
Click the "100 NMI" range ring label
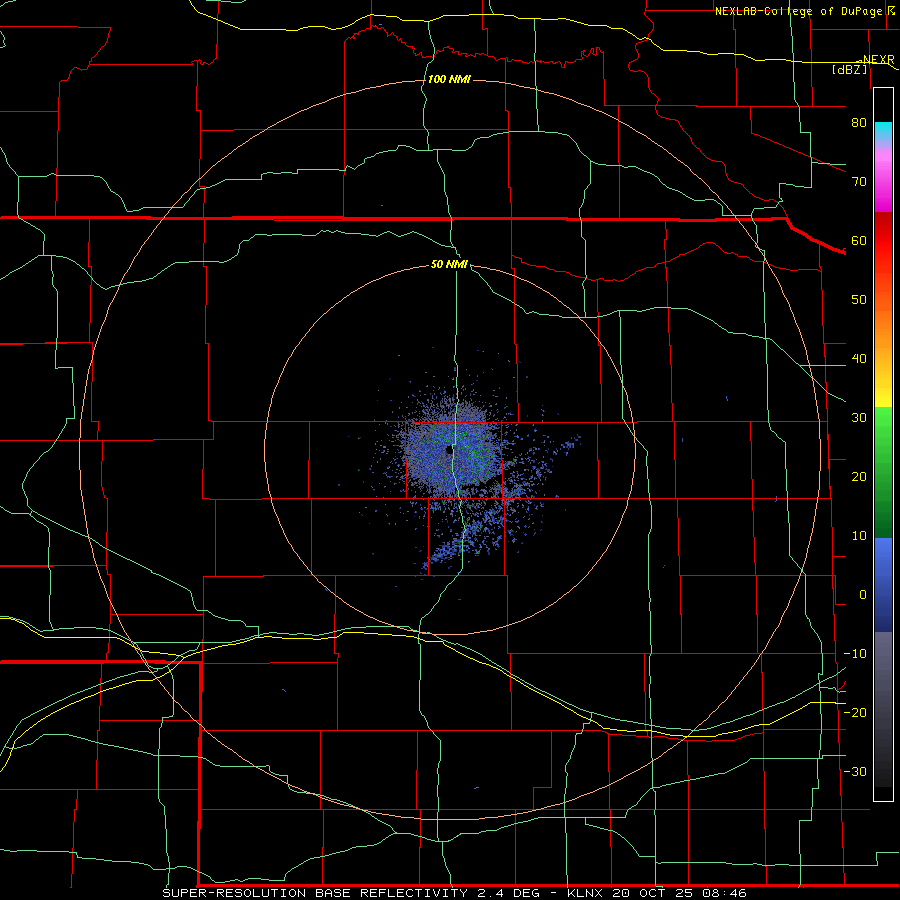(449, 79)
